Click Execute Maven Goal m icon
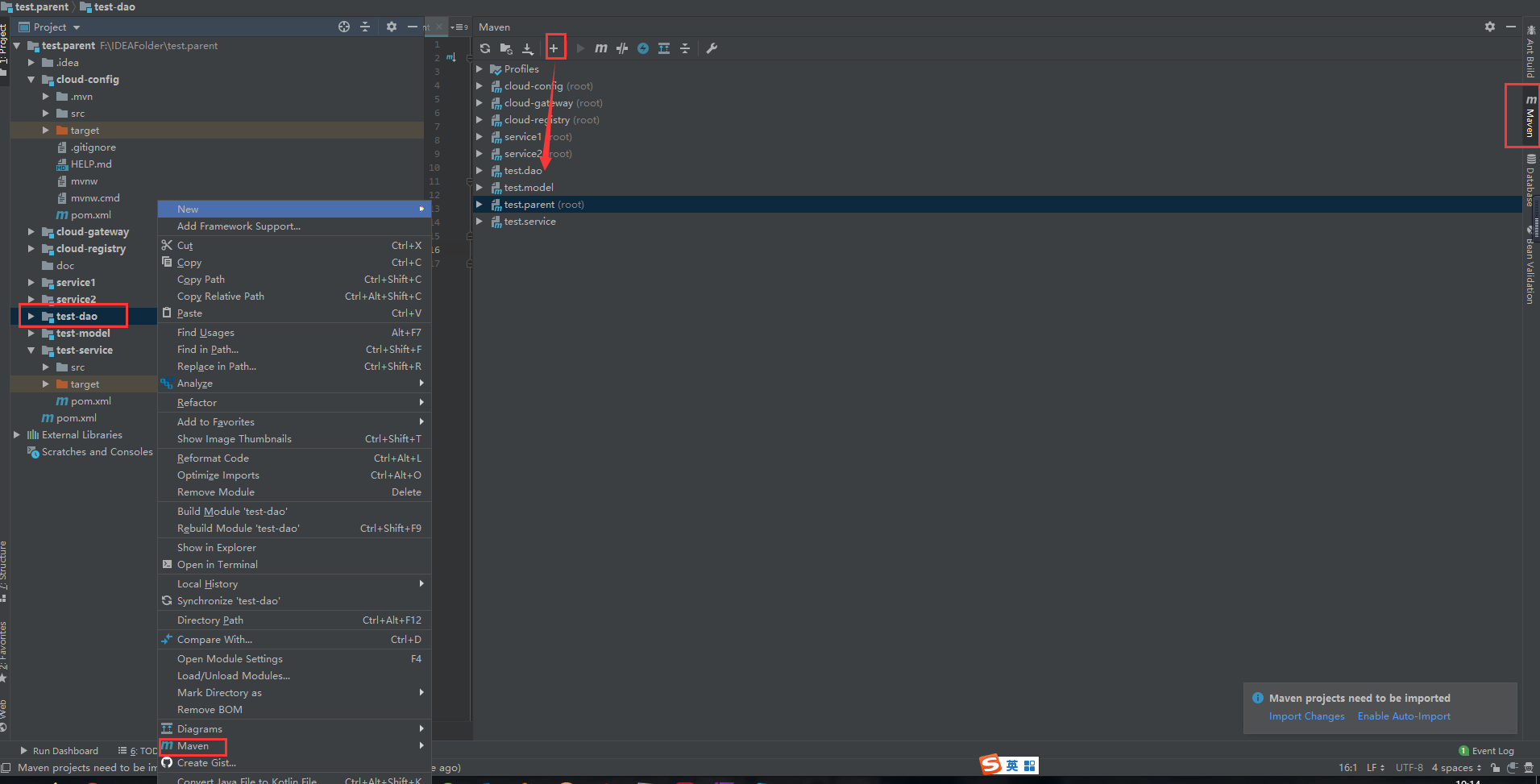 [x=601, y=48]
